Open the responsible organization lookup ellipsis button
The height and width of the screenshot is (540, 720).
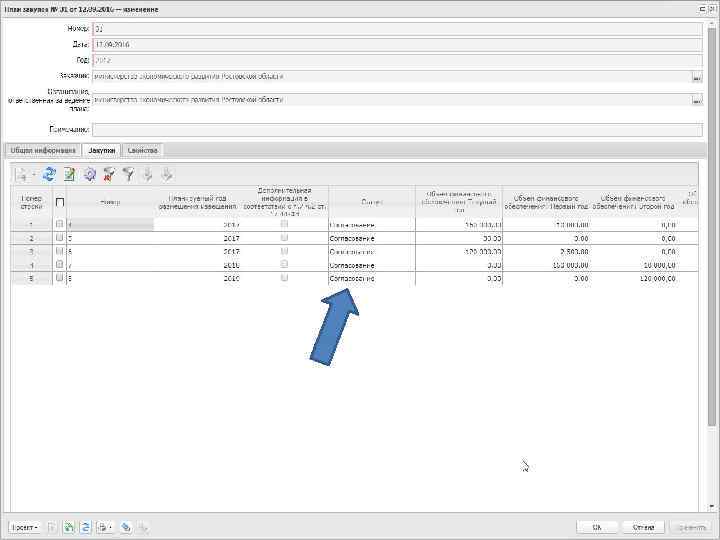click(696, 100)
